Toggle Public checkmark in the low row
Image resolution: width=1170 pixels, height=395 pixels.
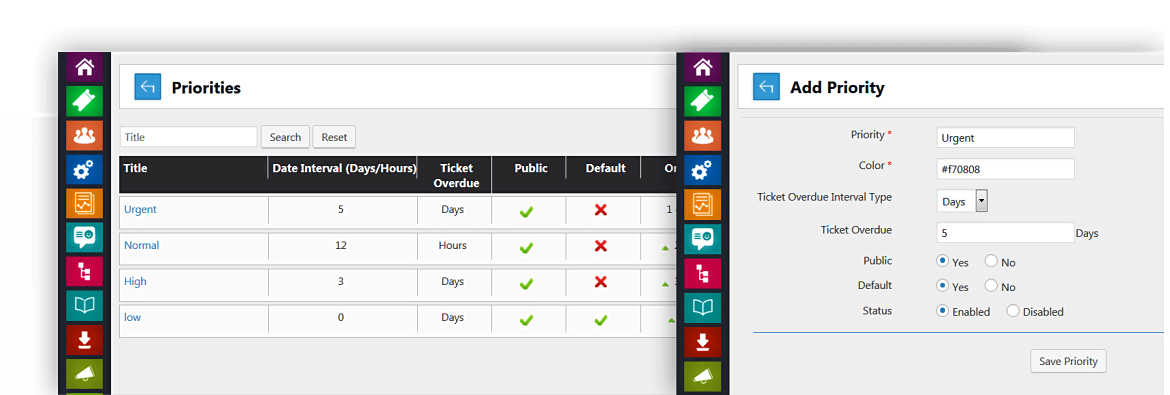(x=526, y=320)
